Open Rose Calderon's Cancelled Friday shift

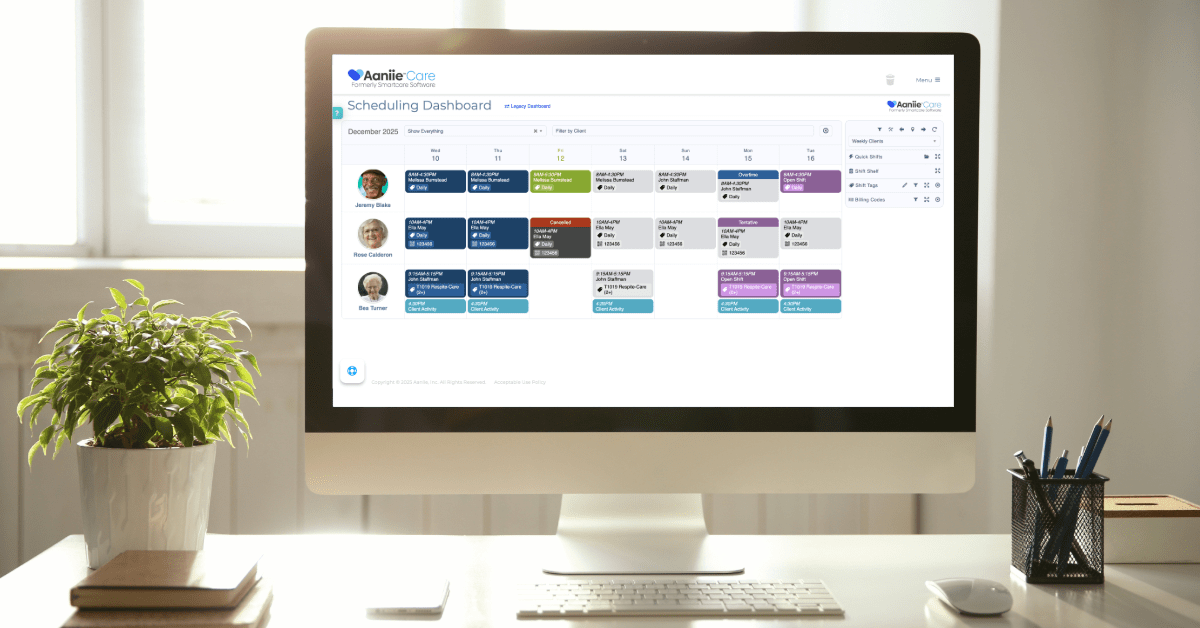pyautogui.click(x=560, y=238)
